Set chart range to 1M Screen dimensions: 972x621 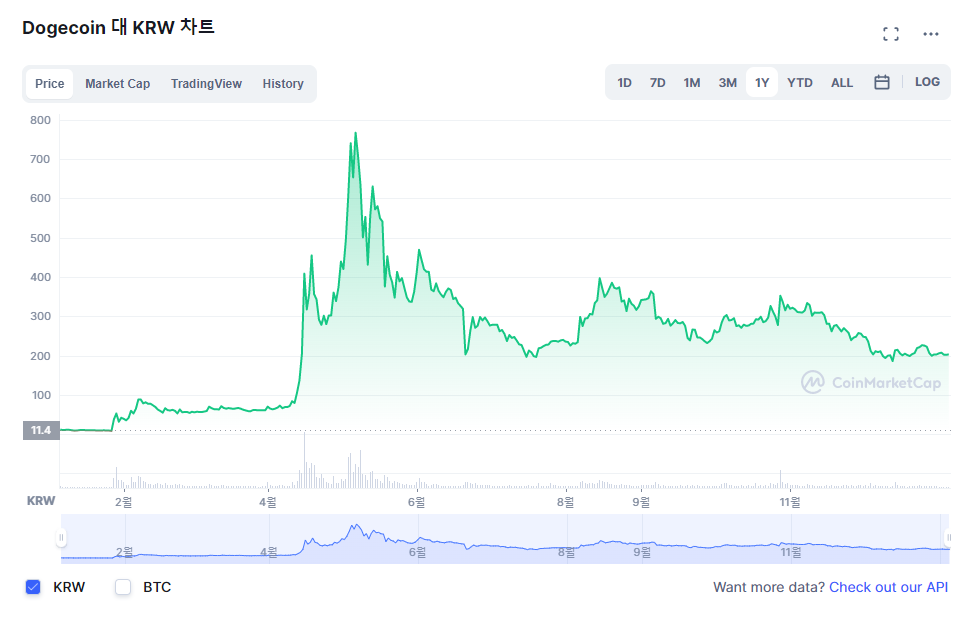click(x=692, y=82)
